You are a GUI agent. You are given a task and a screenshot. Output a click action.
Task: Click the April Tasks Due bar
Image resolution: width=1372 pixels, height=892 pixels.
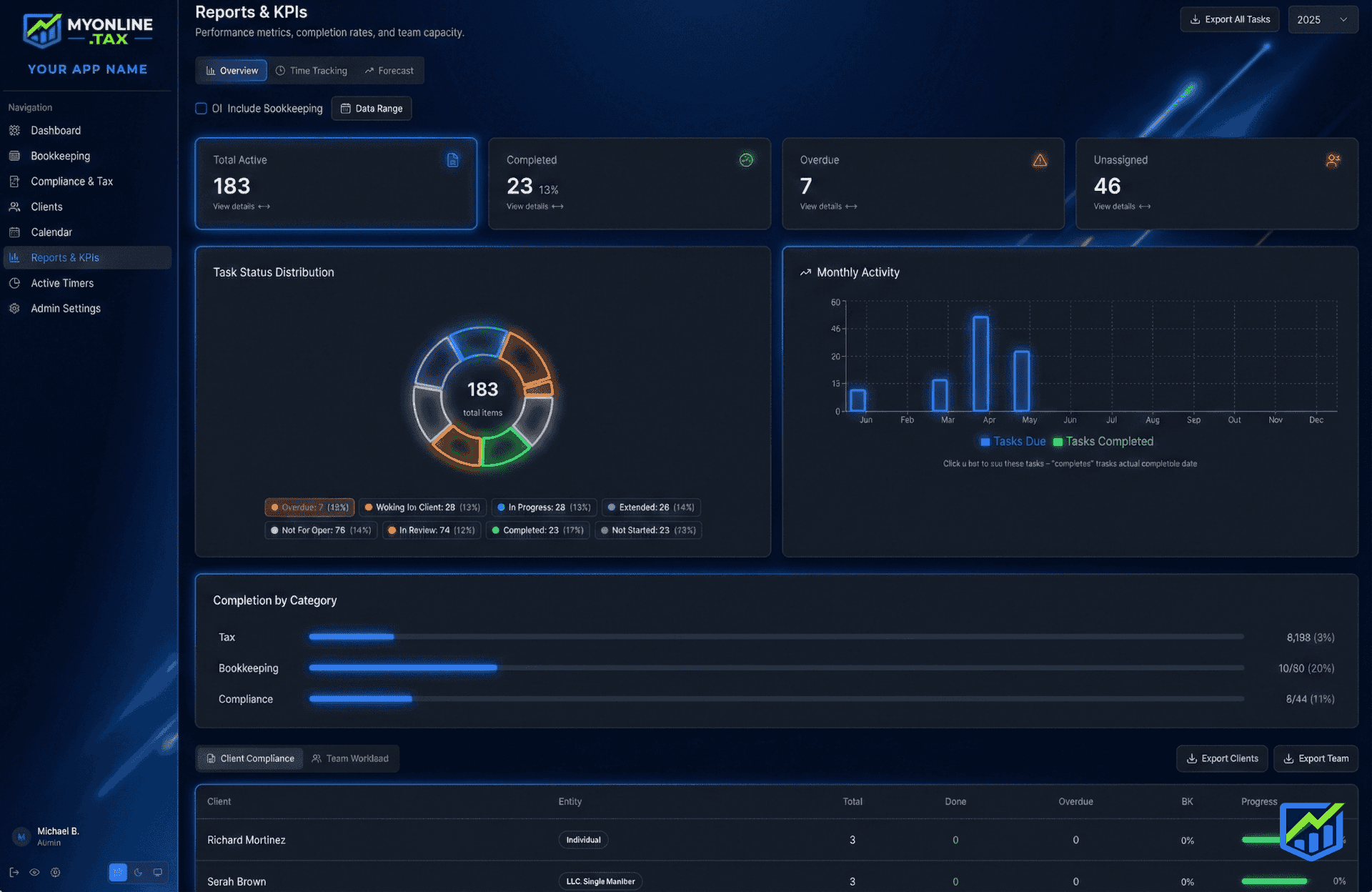[x=981, y=363]
